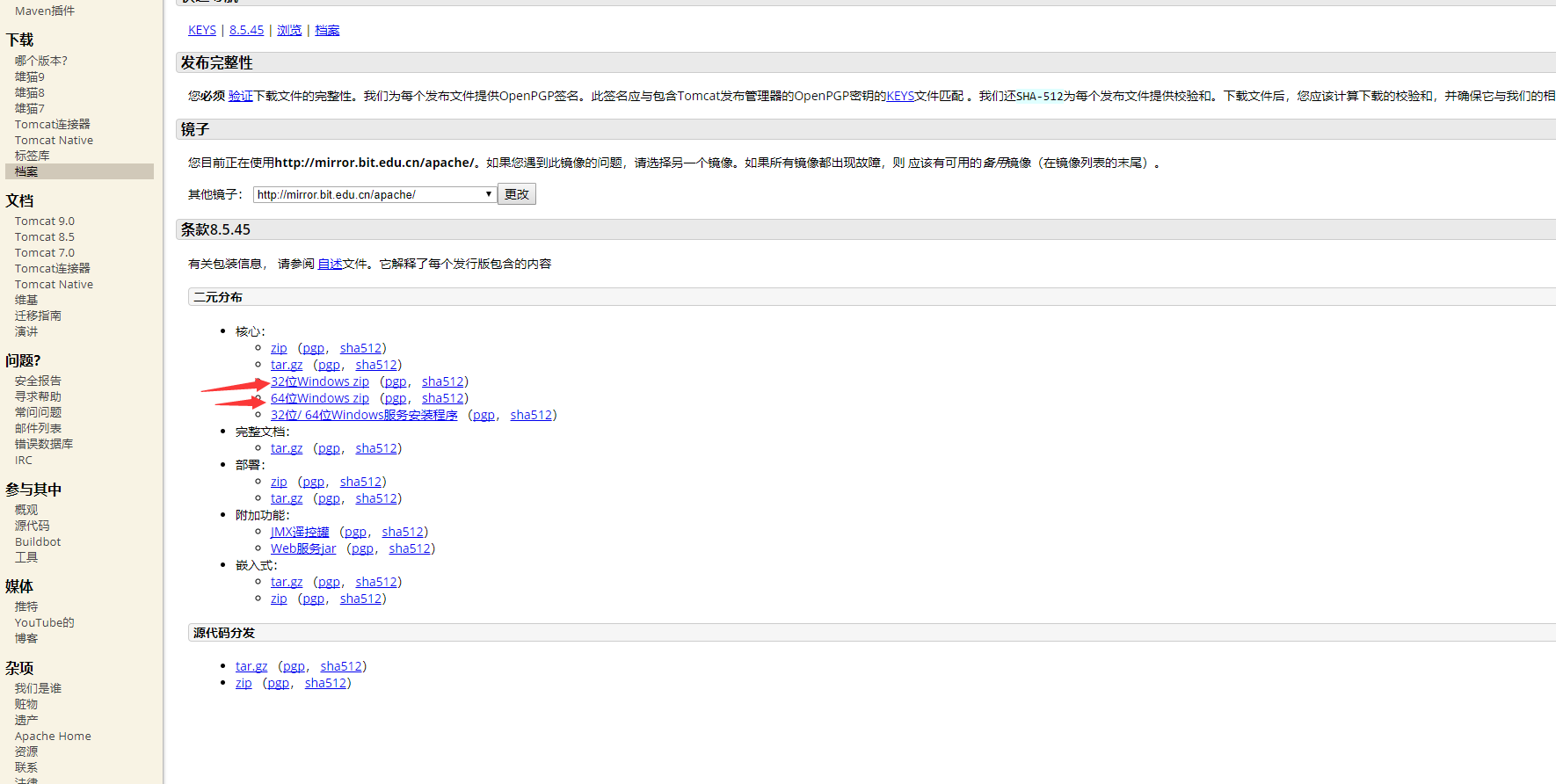
Task: Open 常问问题 in the sidebar
Action: [x=38, y=412]
